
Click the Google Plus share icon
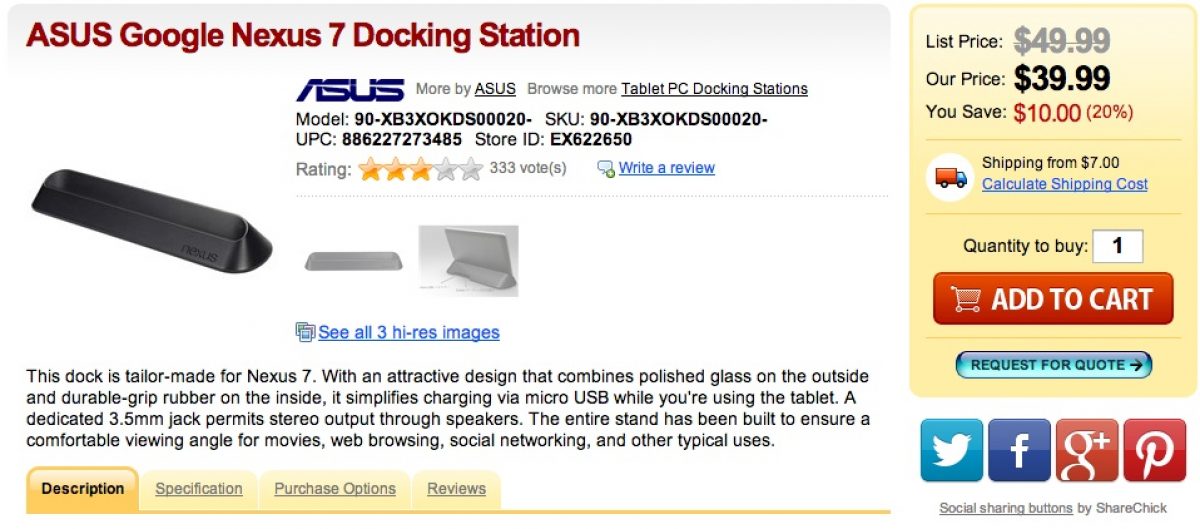[x=1086, y=450]
